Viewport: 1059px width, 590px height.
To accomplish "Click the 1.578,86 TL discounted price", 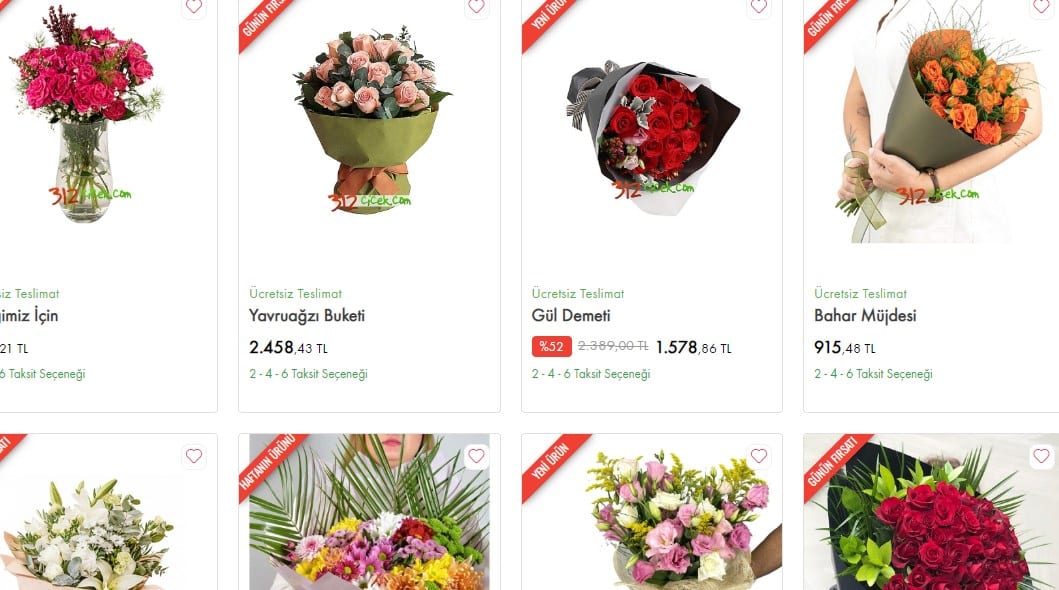I will coord(694,348).
